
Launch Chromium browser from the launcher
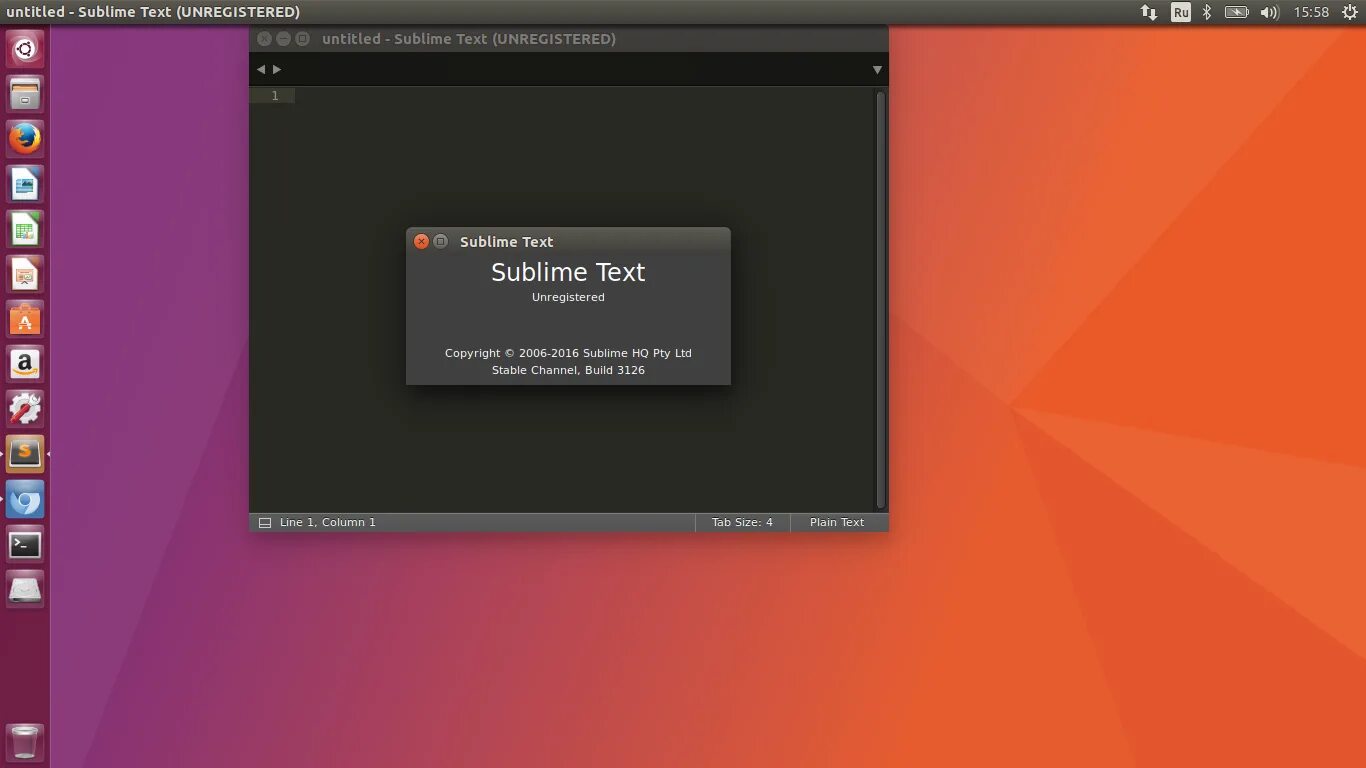pos(25,499)
